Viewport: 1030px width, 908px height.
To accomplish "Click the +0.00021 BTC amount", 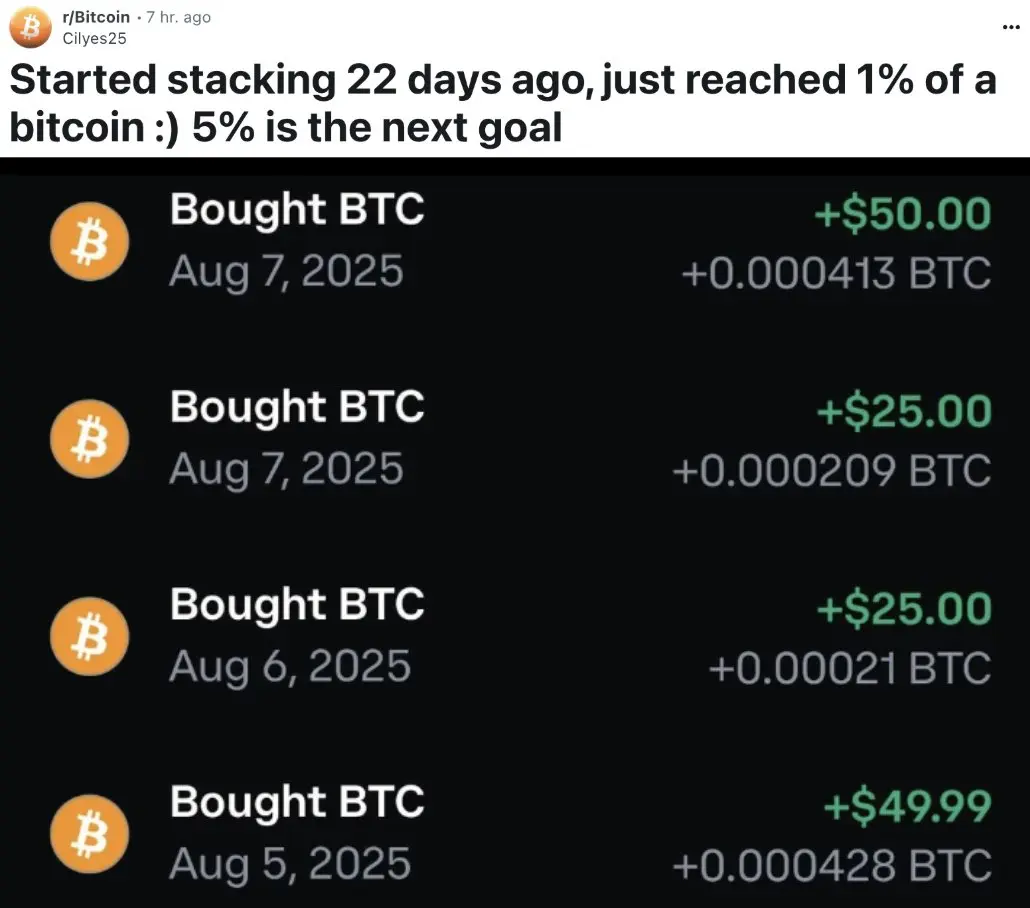I will [x=850, y=668].
